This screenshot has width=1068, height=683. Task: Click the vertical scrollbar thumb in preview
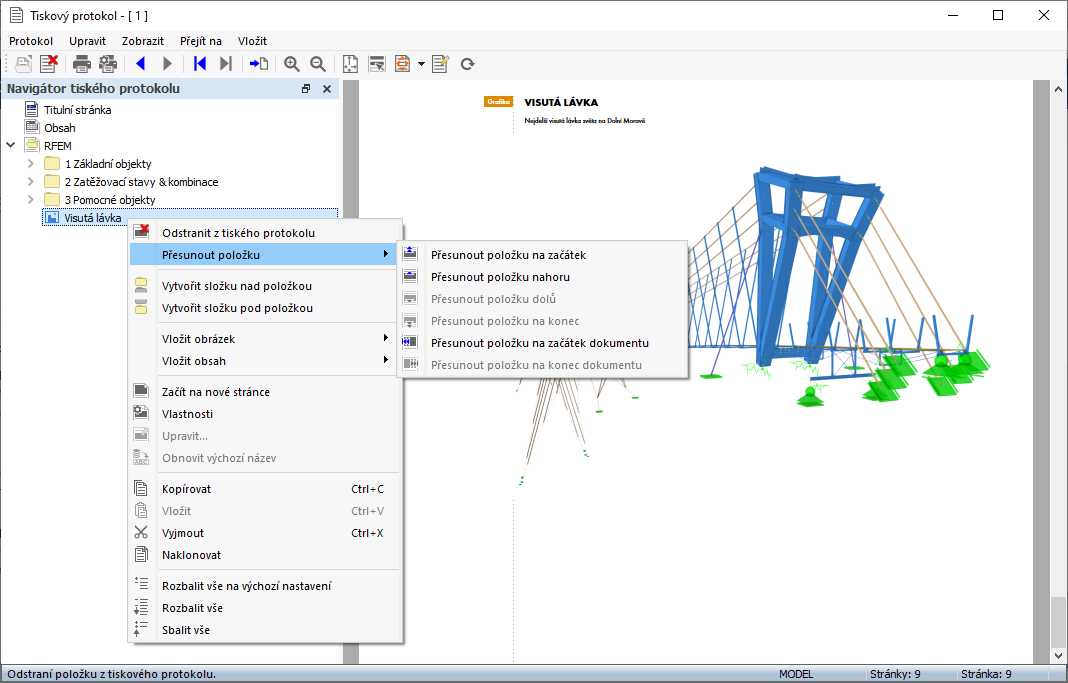1058,621
